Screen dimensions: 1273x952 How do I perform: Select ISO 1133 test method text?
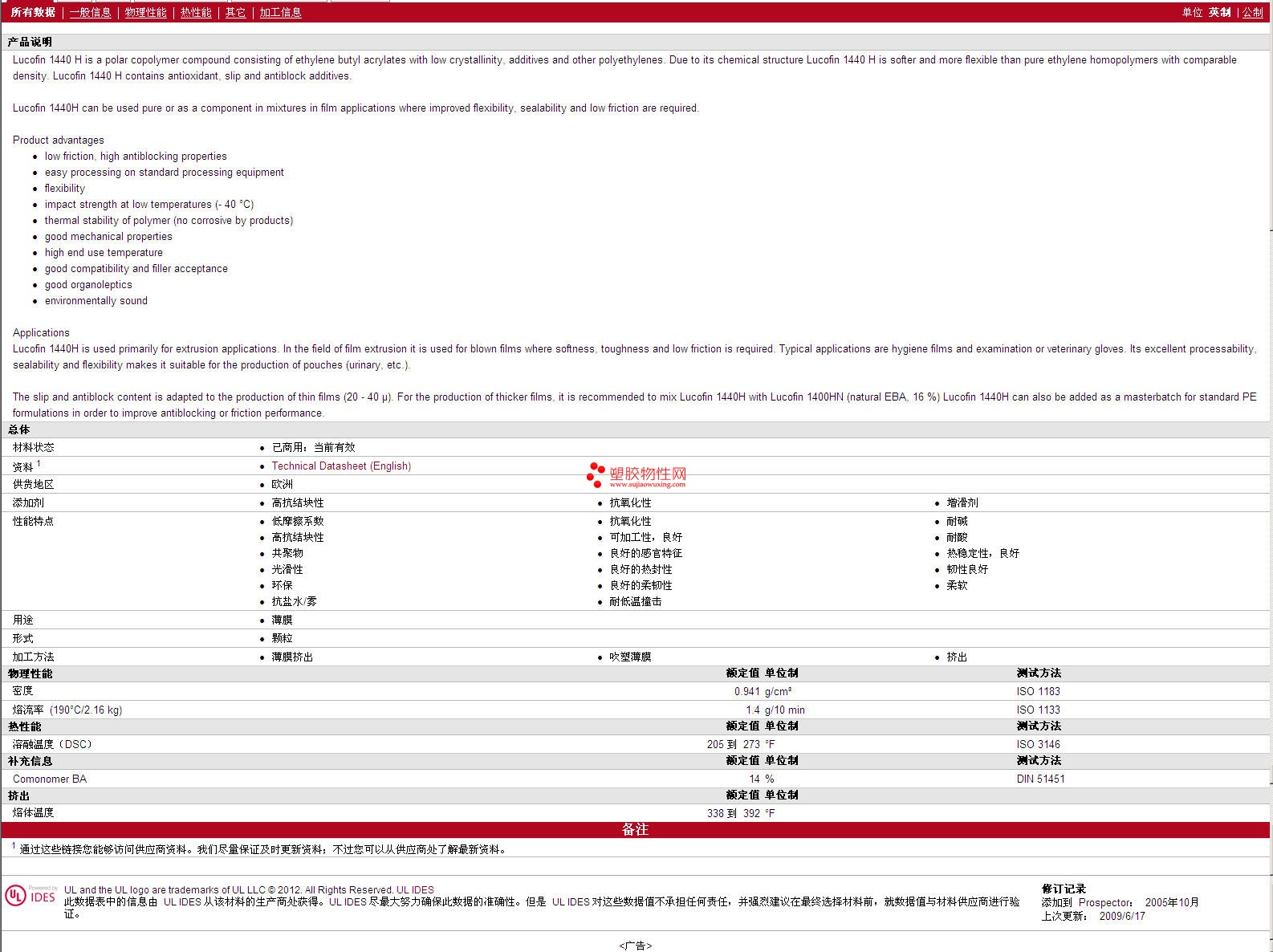(x=1038, y=710)
